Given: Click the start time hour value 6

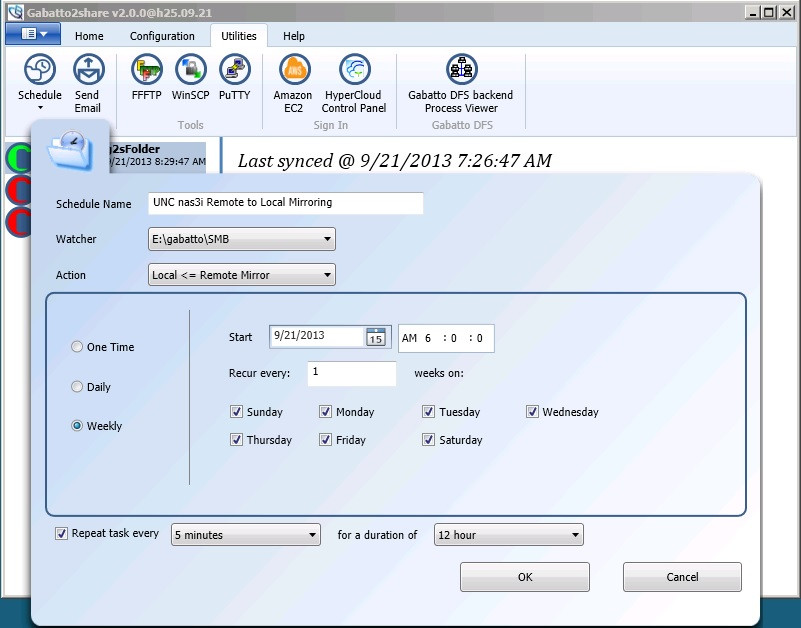Looking at the screenshot, I should click(428, 338).
